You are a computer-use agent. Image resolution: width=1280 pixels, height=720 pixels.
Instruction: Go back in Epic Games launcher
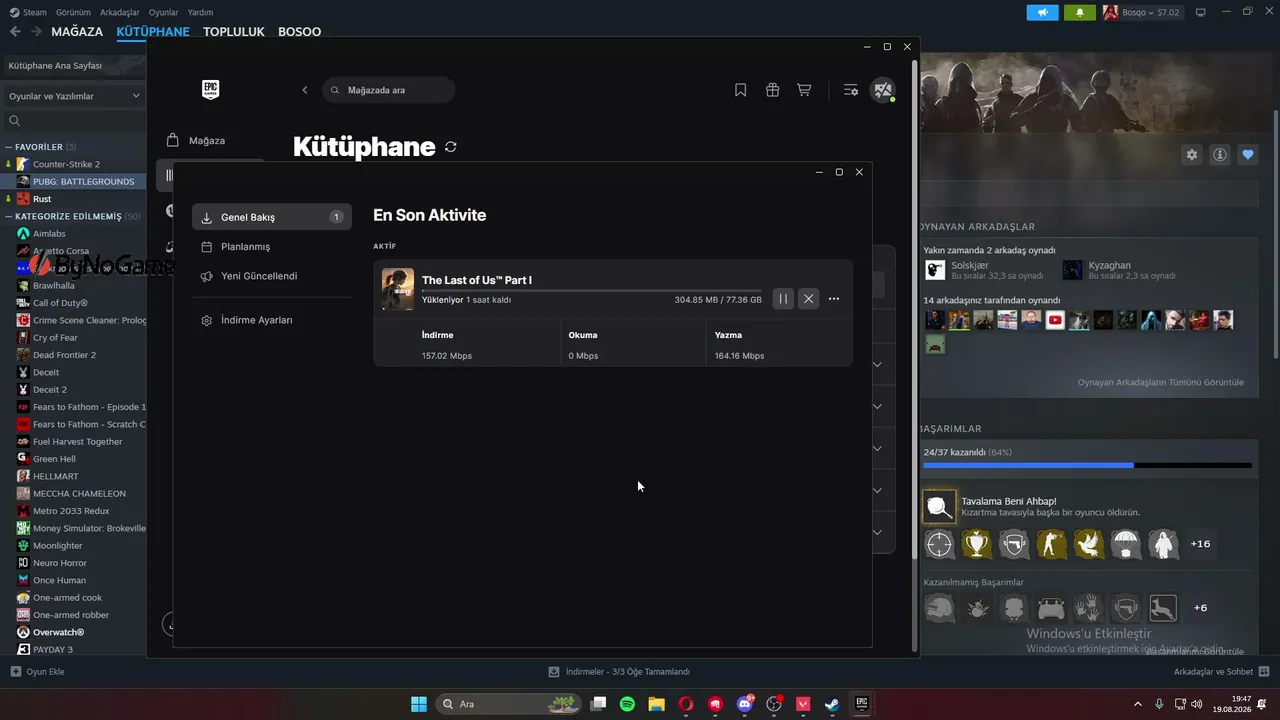305,90
